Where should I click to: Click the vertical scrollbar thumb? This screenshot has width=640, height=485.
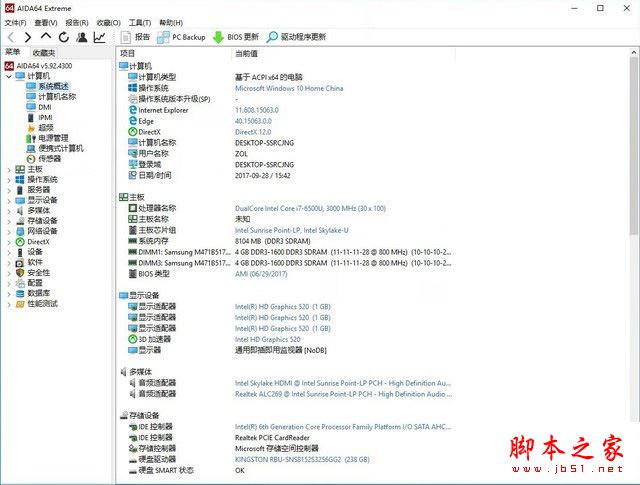pyautogui.click(x=633, y=146)
